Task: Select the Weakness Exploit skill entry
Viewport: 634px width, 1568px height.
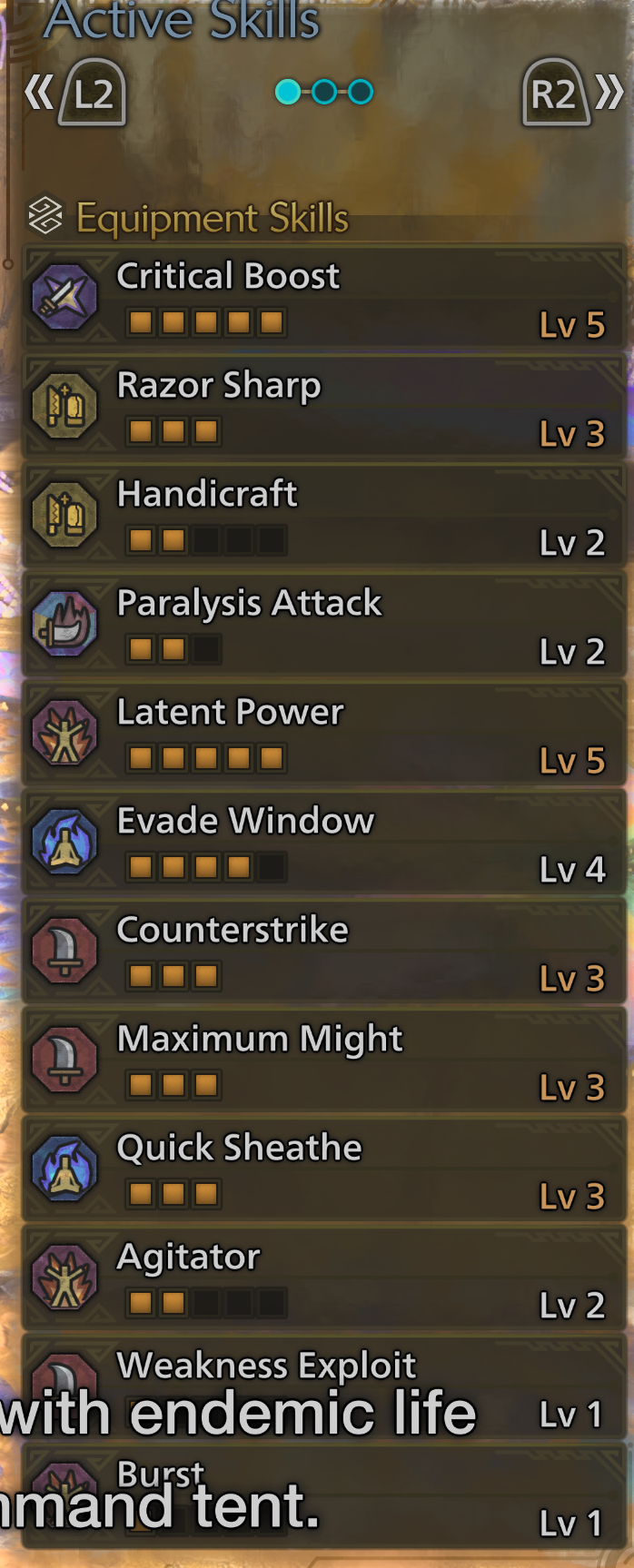Action: [324, 1386]
